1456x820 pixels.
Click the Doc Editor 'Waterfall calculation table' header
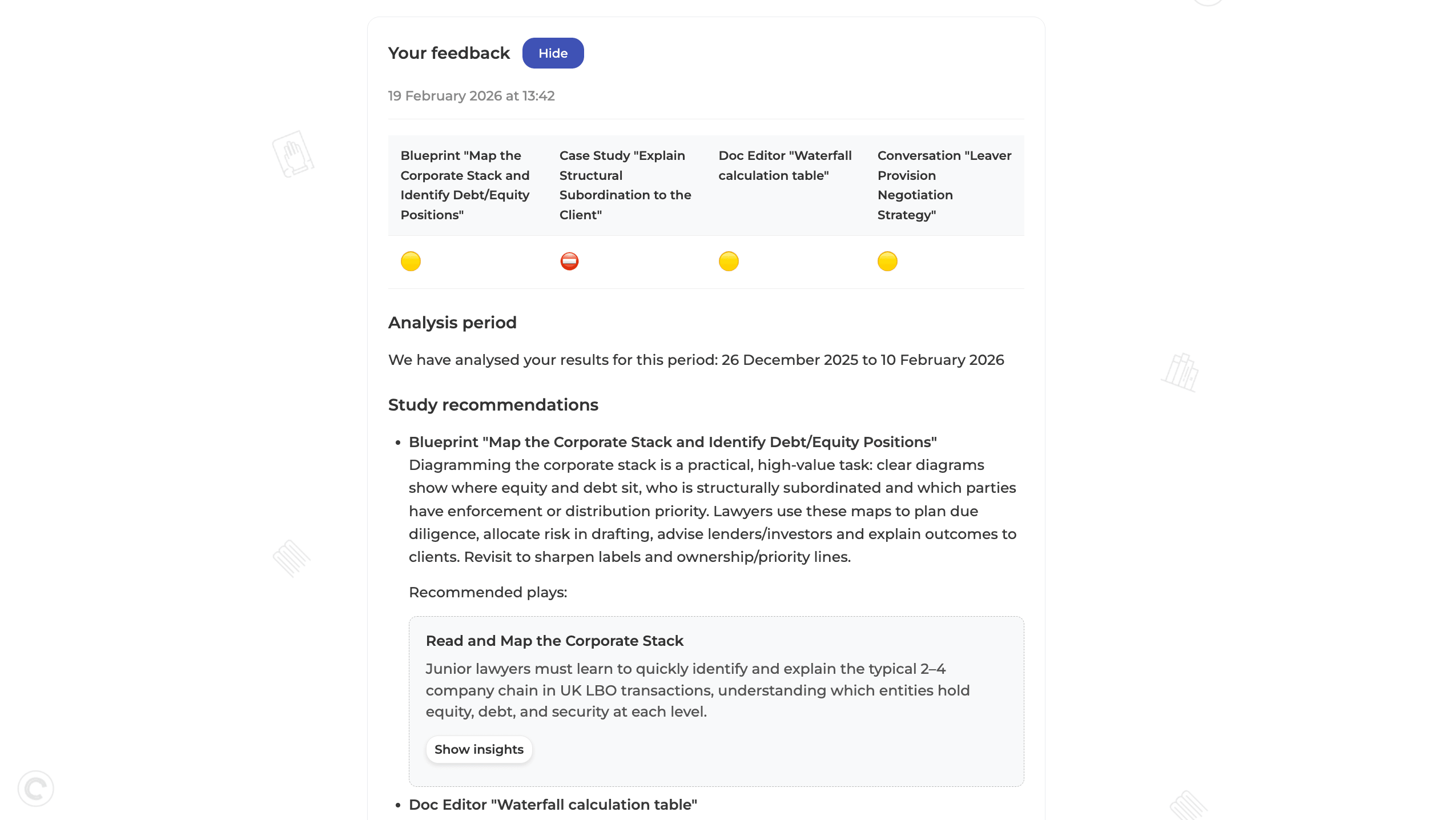coord(784,166)
